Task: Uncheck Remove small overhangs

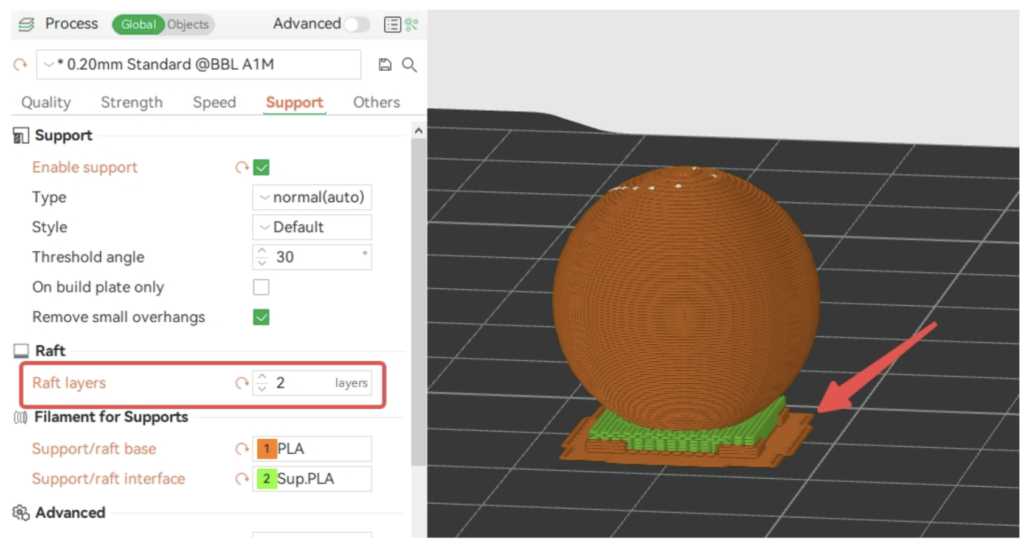Action: (x=261, y=317)
